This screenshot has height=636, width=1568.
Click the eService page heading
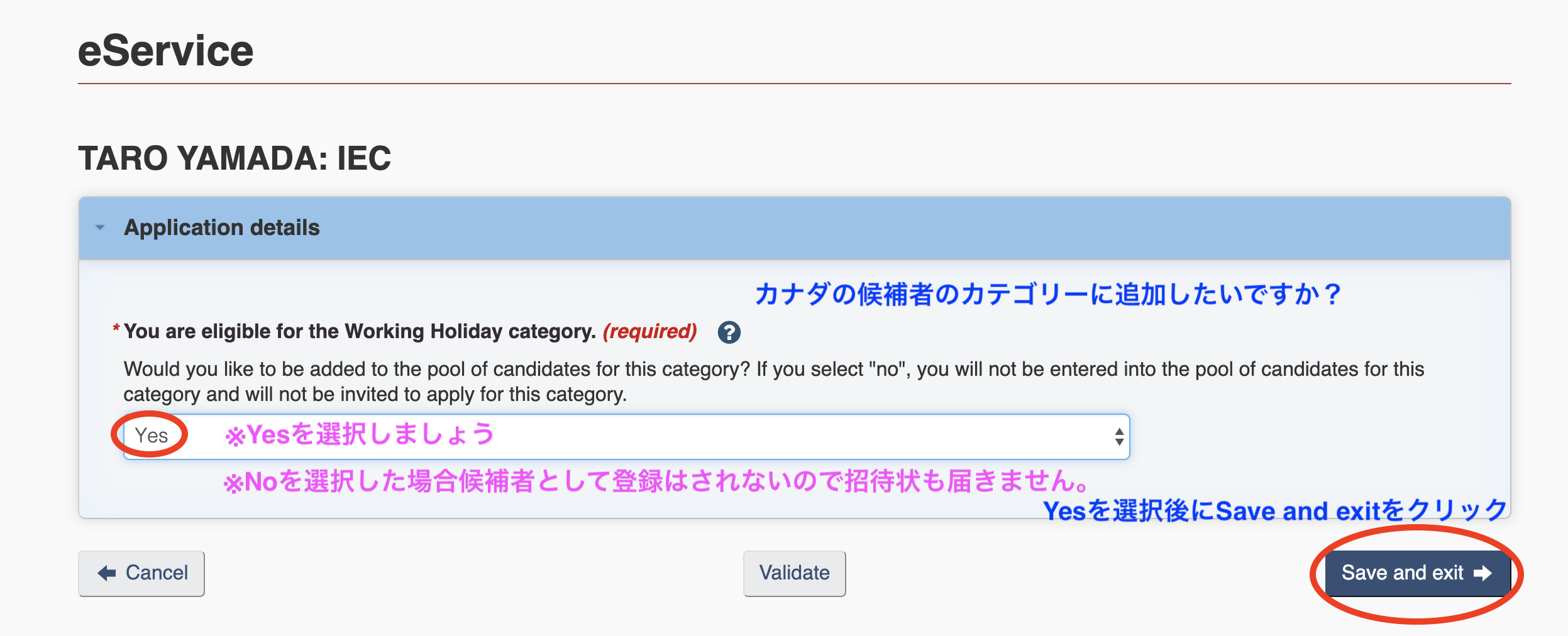tap(165, 51)
